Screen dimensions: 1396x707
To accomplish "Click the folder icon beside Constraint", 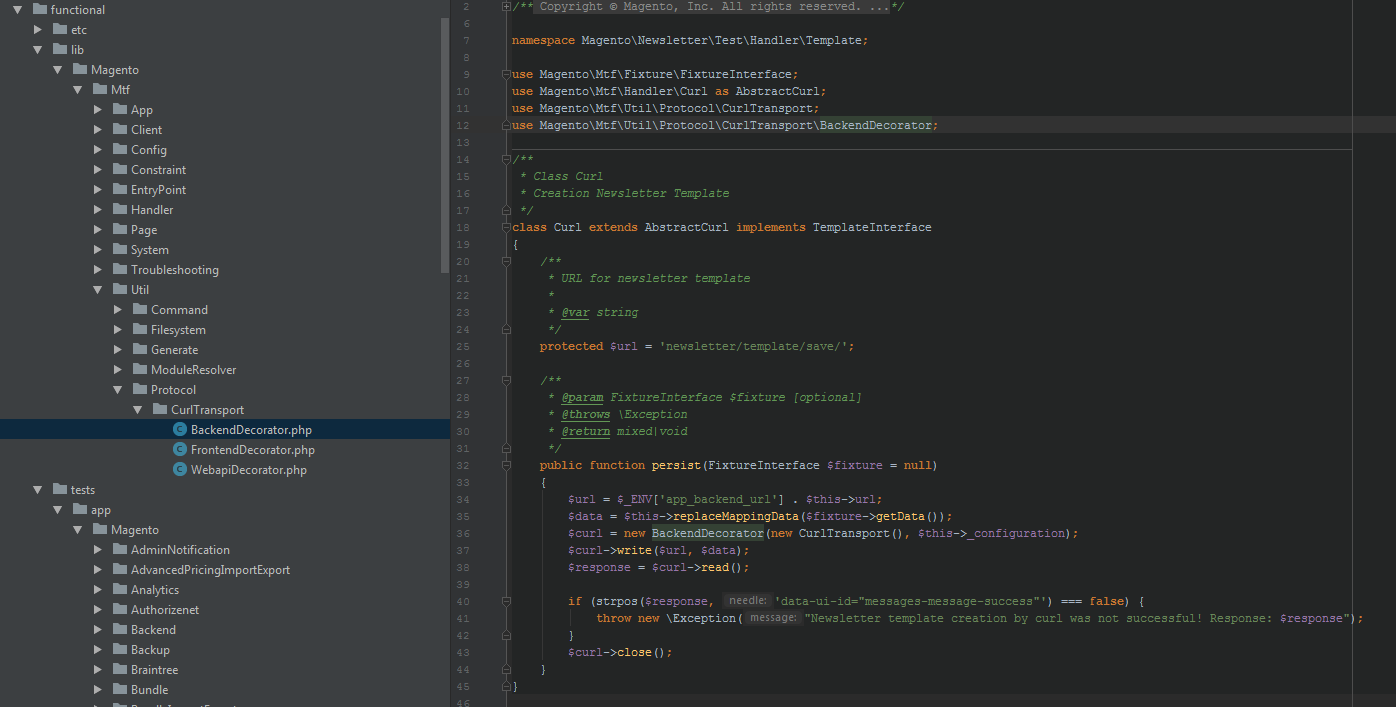I will tap(119, 170).
